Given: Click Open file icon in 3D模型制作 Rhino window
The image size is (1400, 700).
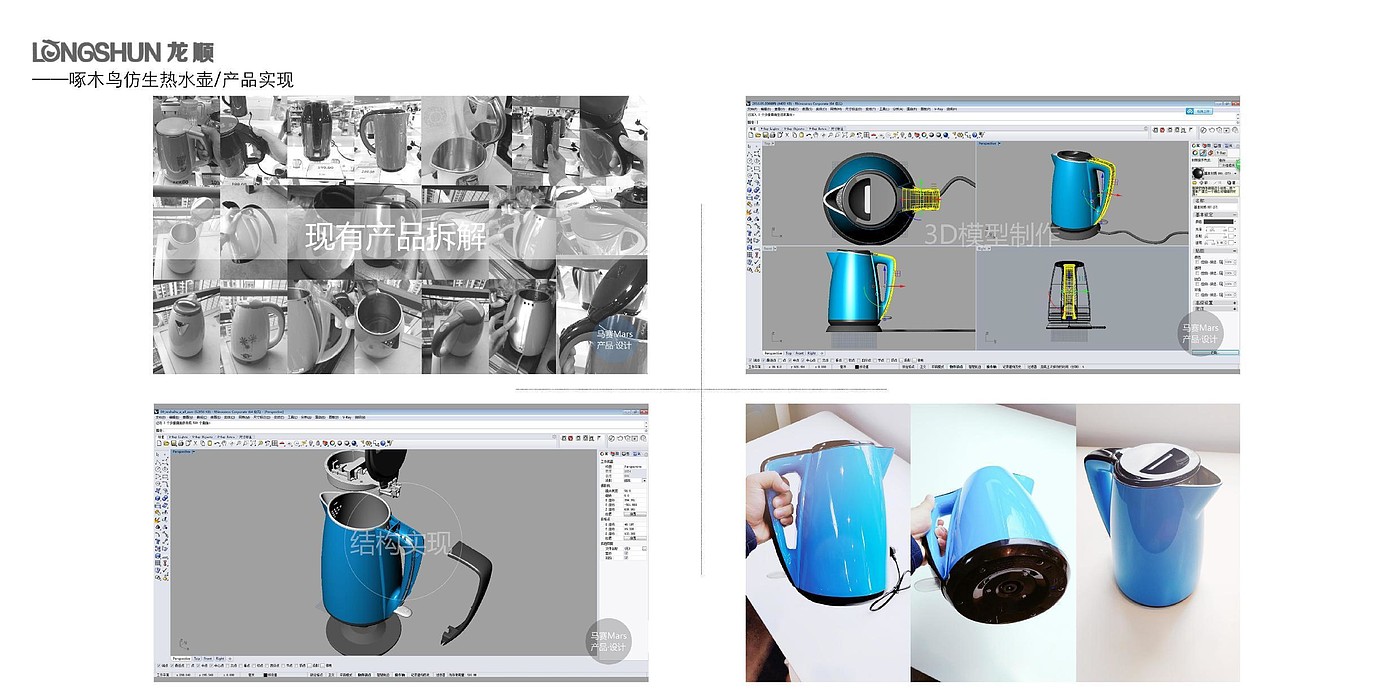Looking at the screenshot, I should point(758,135).
